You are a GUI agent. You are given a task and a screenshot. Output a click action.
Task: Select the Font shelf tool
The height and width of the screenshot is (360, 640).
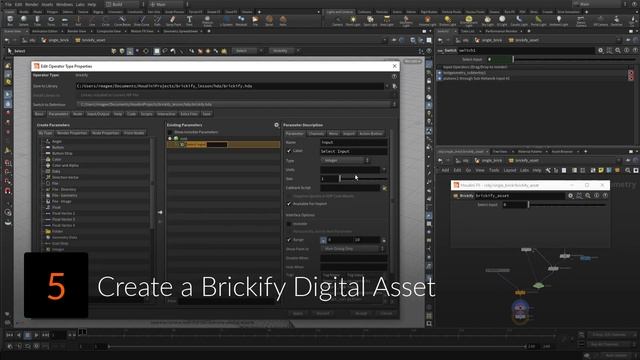click(189, 20)
